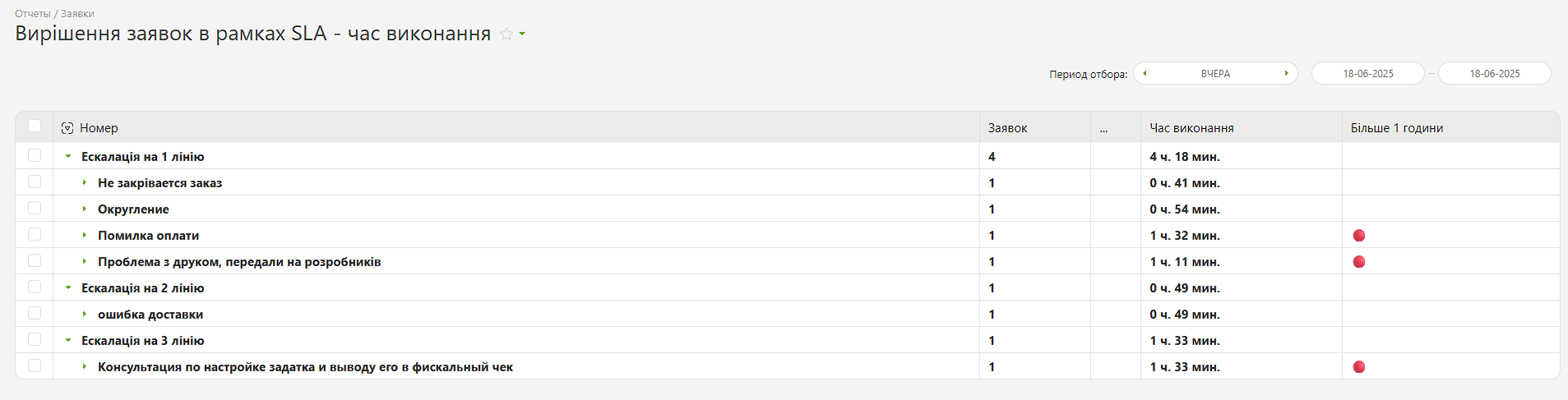Click red indicator in Помилка оплати row
Viewport: 1568px width, 400px height.
tap(1359, 236)
